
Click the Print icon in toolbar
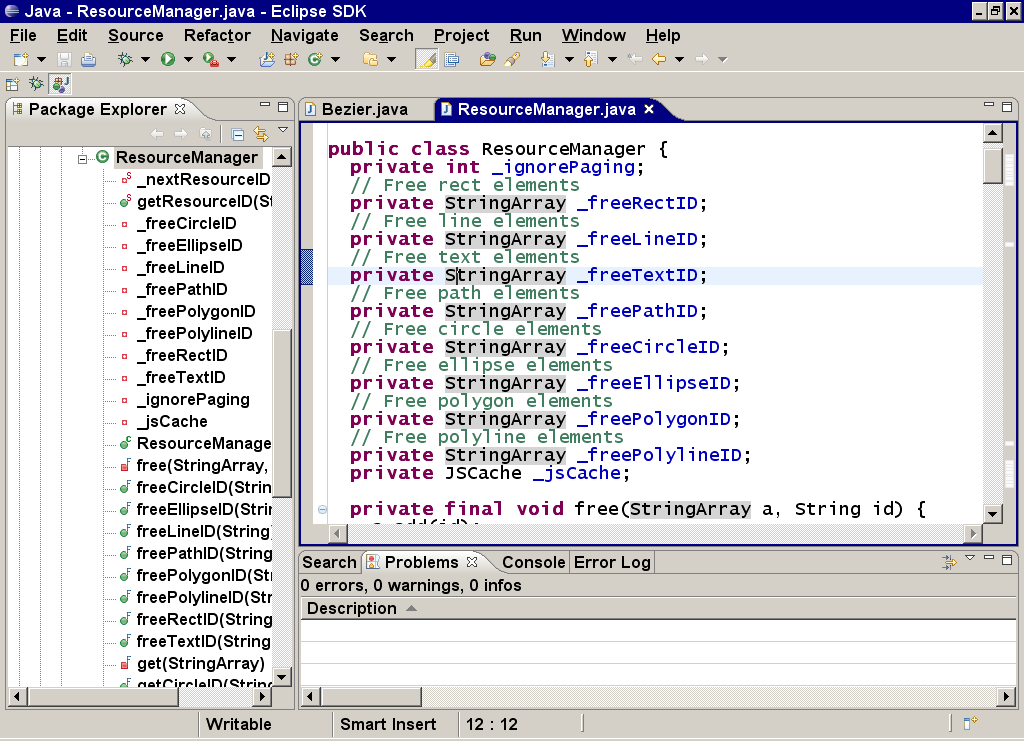88,60
